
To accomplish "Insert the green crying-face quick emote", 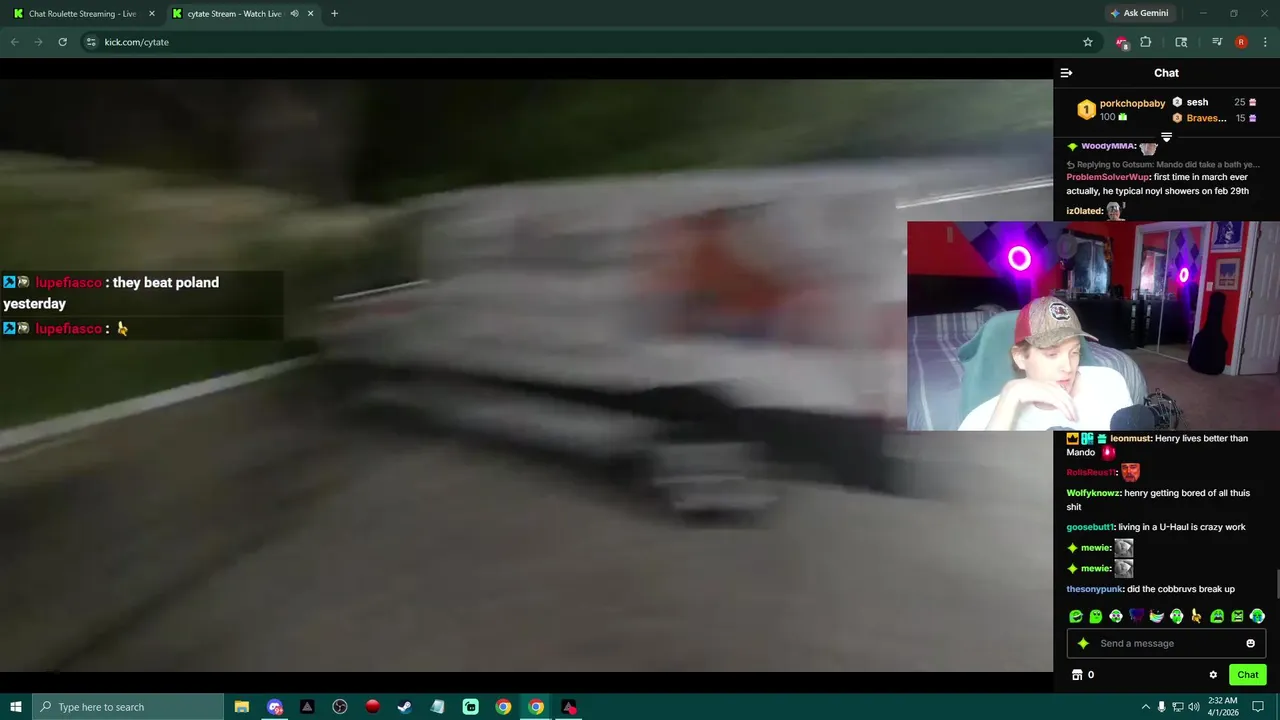I will click(x=1217, y=617).
